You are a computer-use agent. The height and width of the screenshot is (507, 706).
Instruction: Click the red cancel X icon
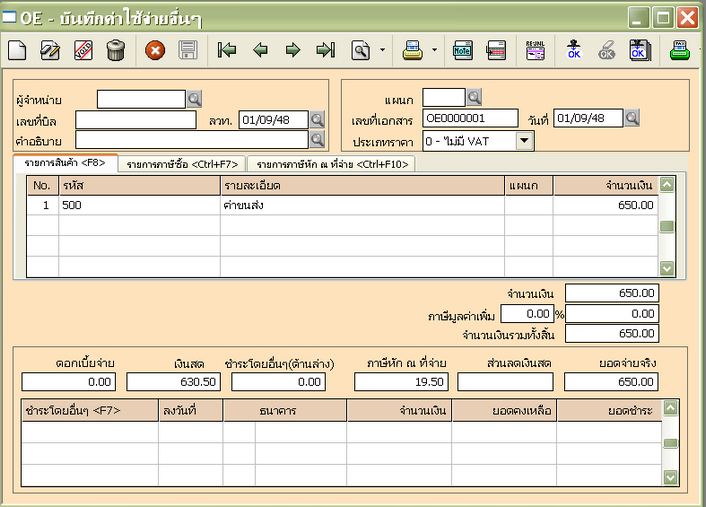(x=155, y=49)
